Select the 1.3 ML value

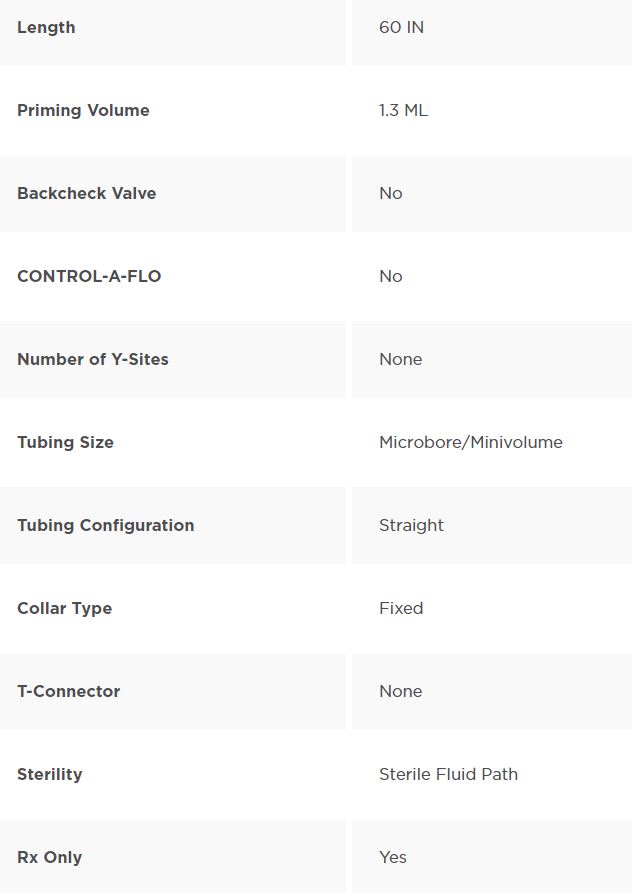403,110
